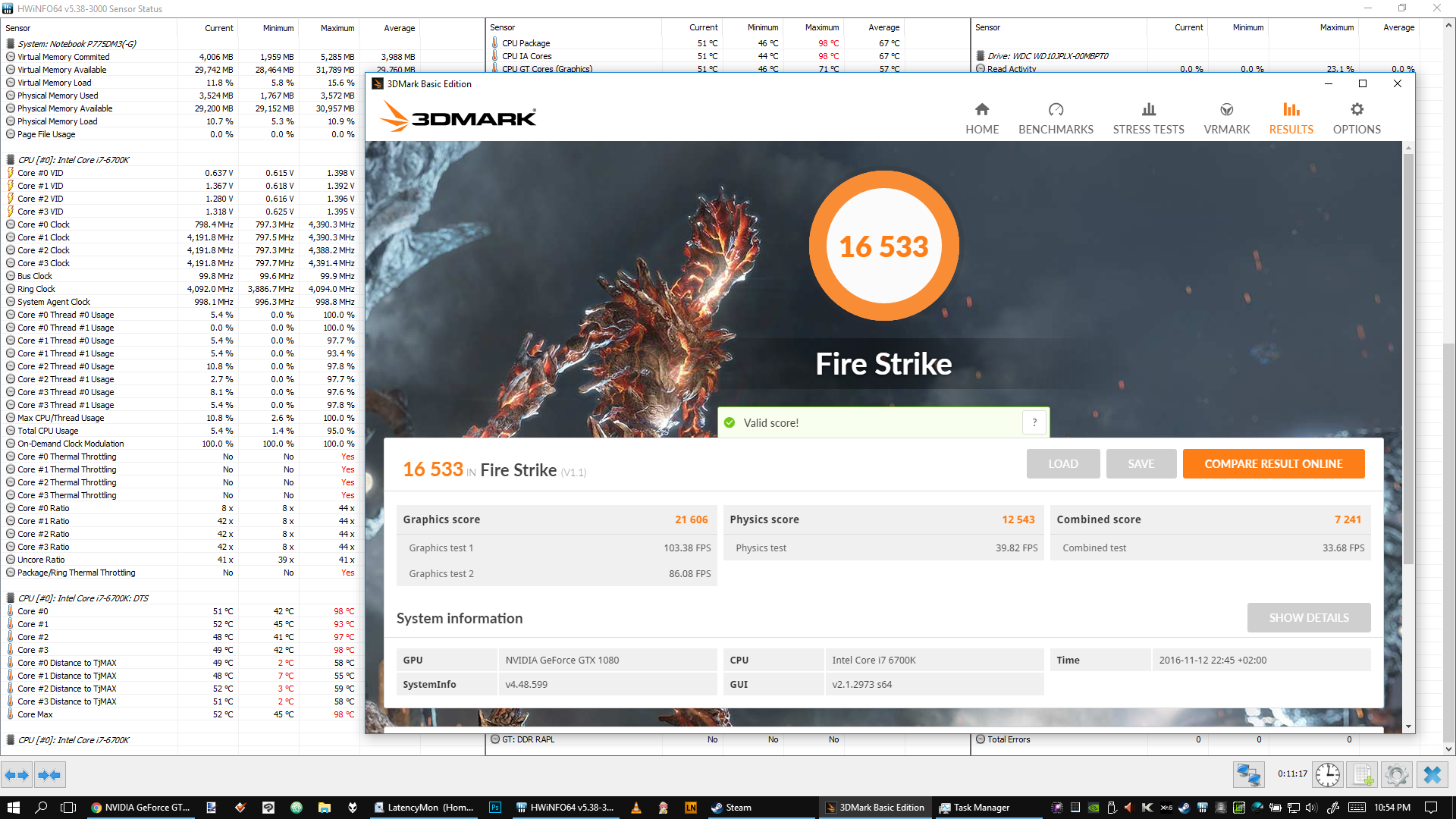Open Windows taskbar search
Image resolution: width=1456 pixels, height=819 pixels.
tap(41, 808)
